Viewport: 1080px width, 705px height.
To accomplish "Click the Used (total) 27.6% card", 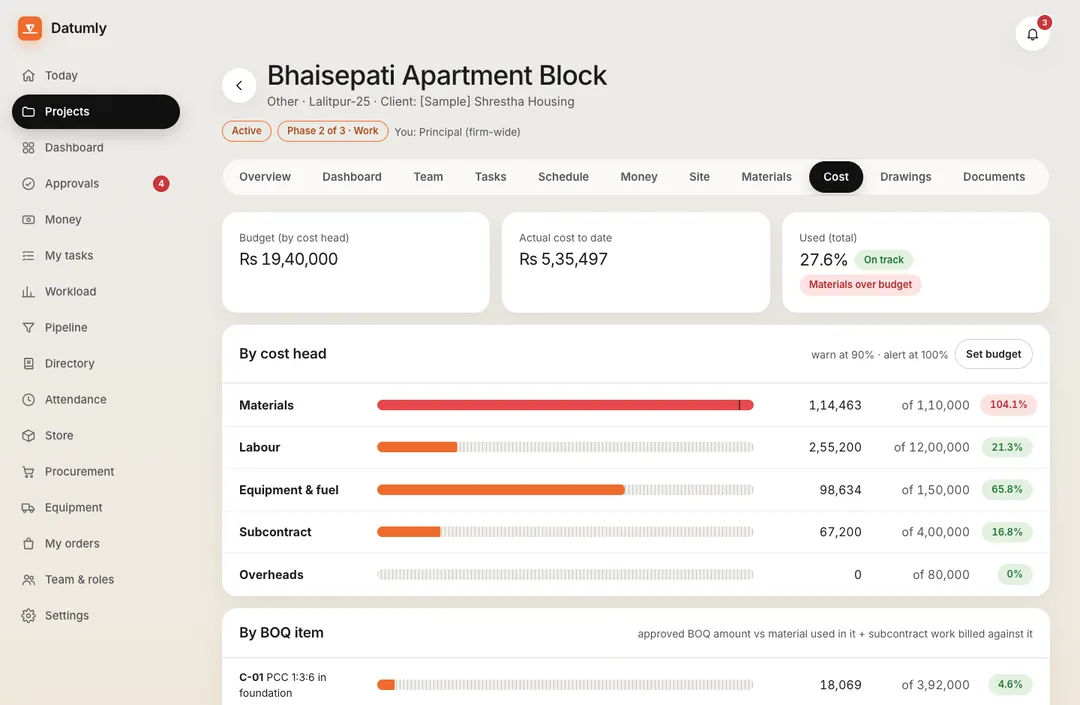I will (915, 262).
